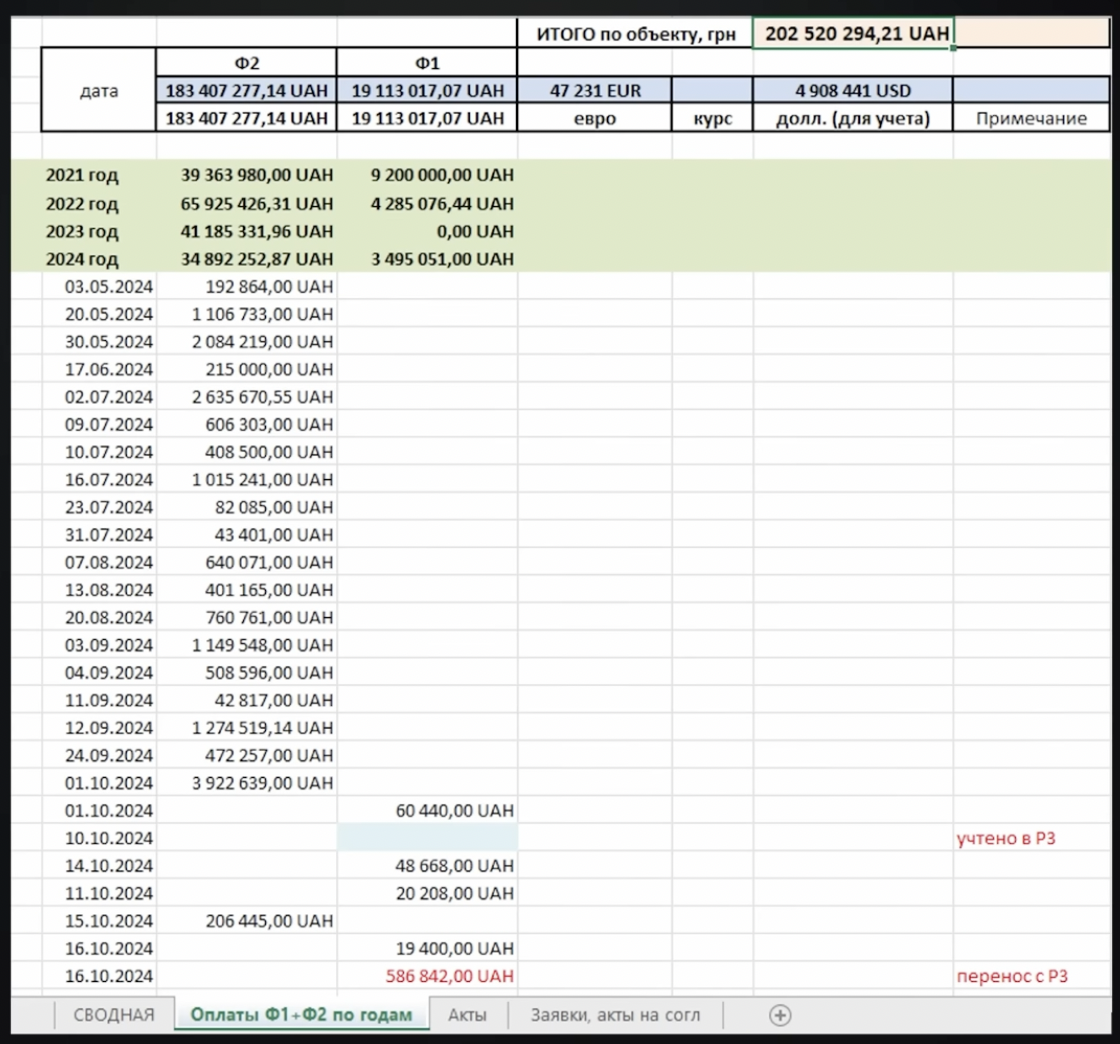This screenshot has height=1044, width=1120.
Task: Click the ИТОГО по объекту, грн label cell
Action: (635, 34)
